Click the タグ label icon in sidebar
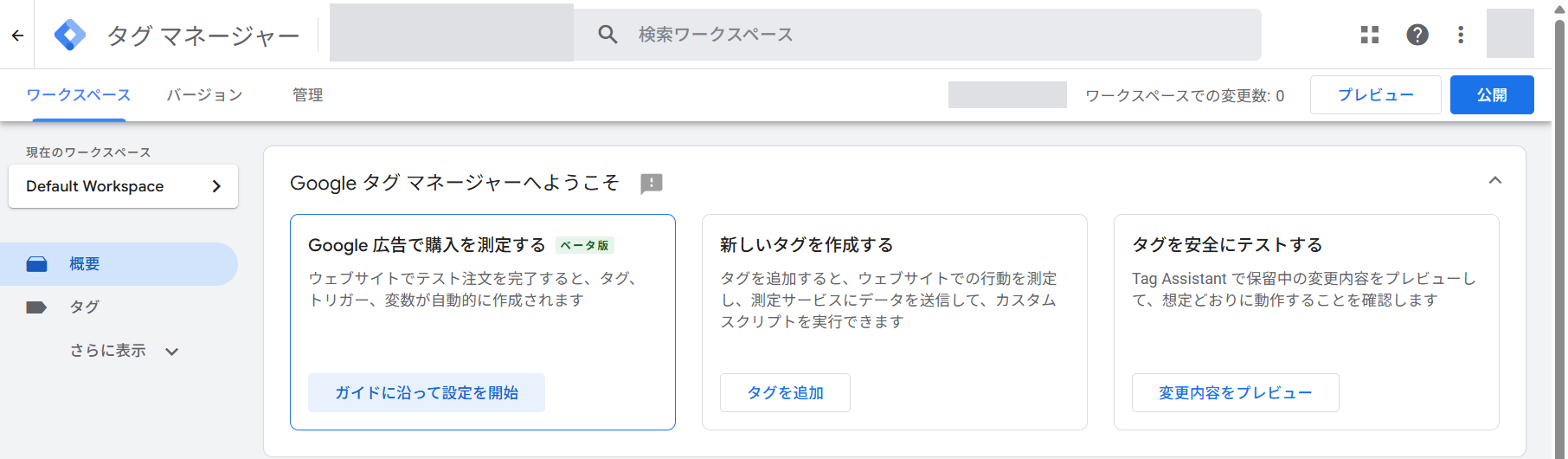1568x459 pixels. coord(36,307)
